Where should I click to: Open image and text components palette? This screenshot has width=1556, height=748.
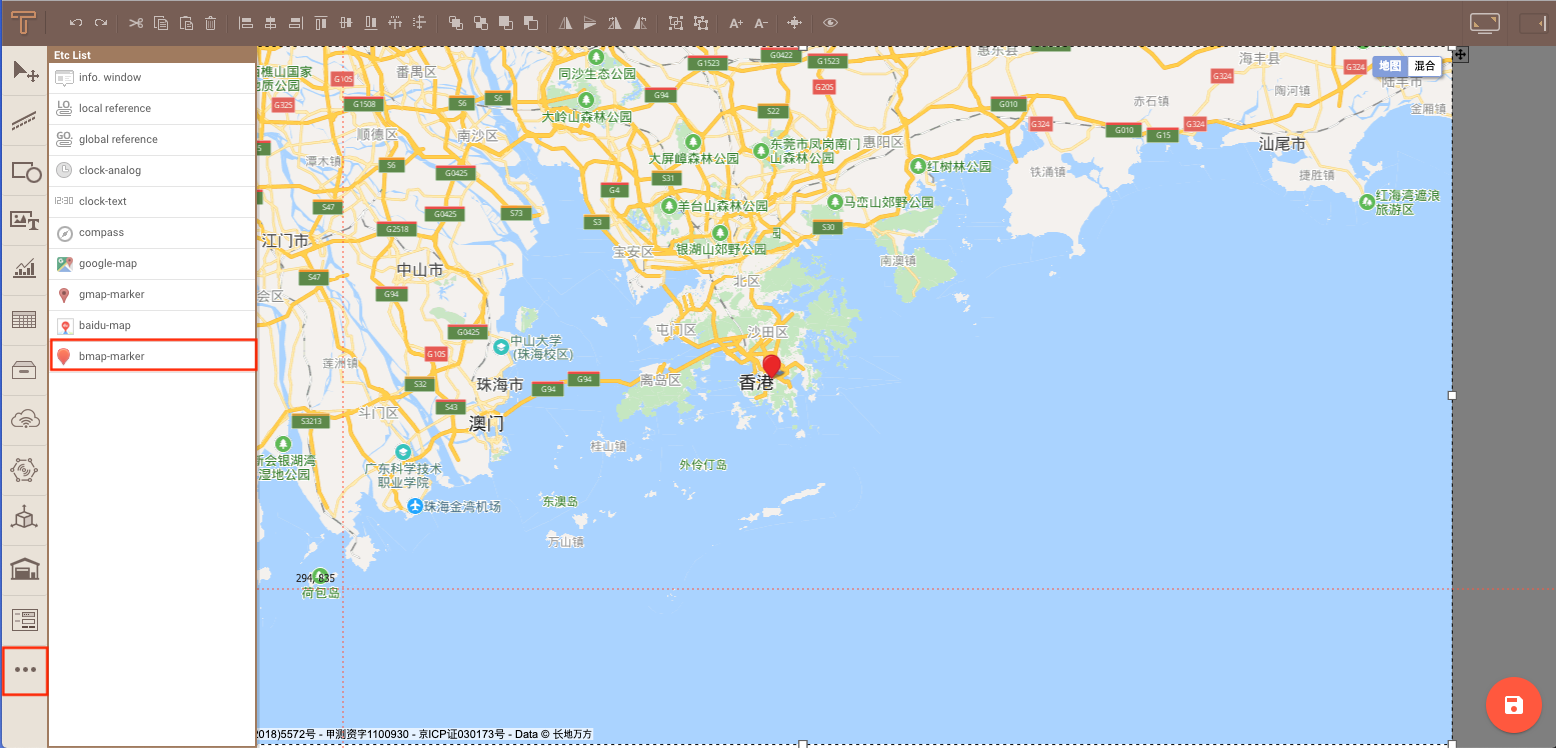25,221
